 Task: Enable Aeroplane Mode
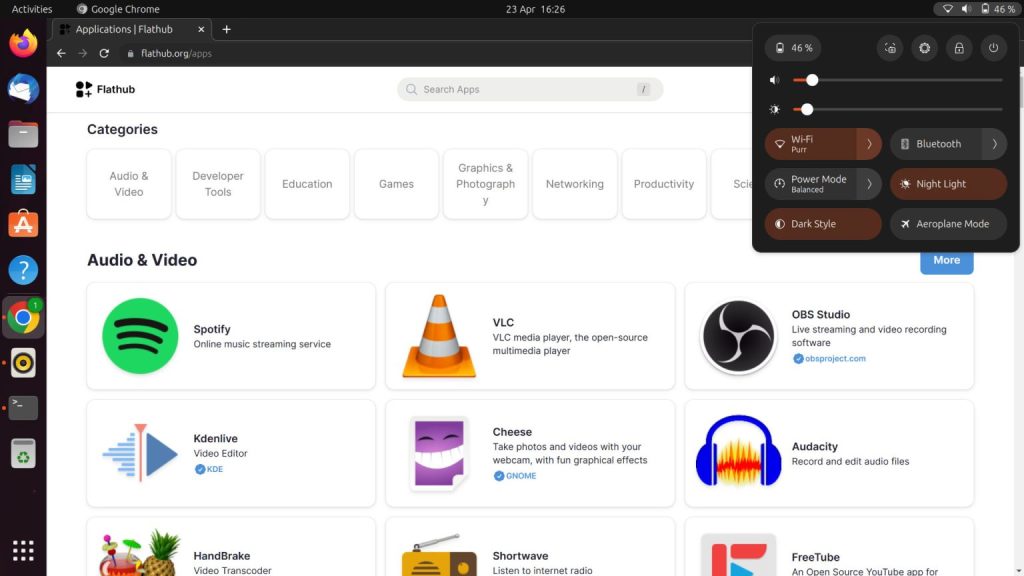948,224
